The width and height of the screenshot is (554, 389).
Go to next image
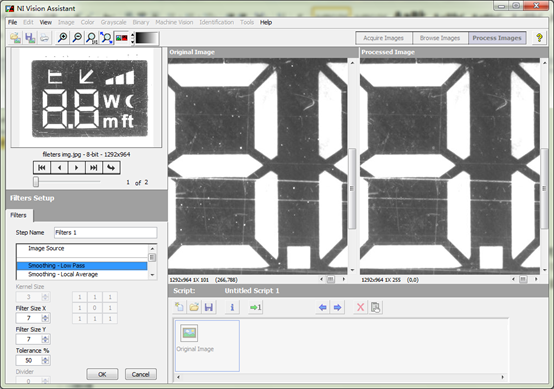coord(76,167)
